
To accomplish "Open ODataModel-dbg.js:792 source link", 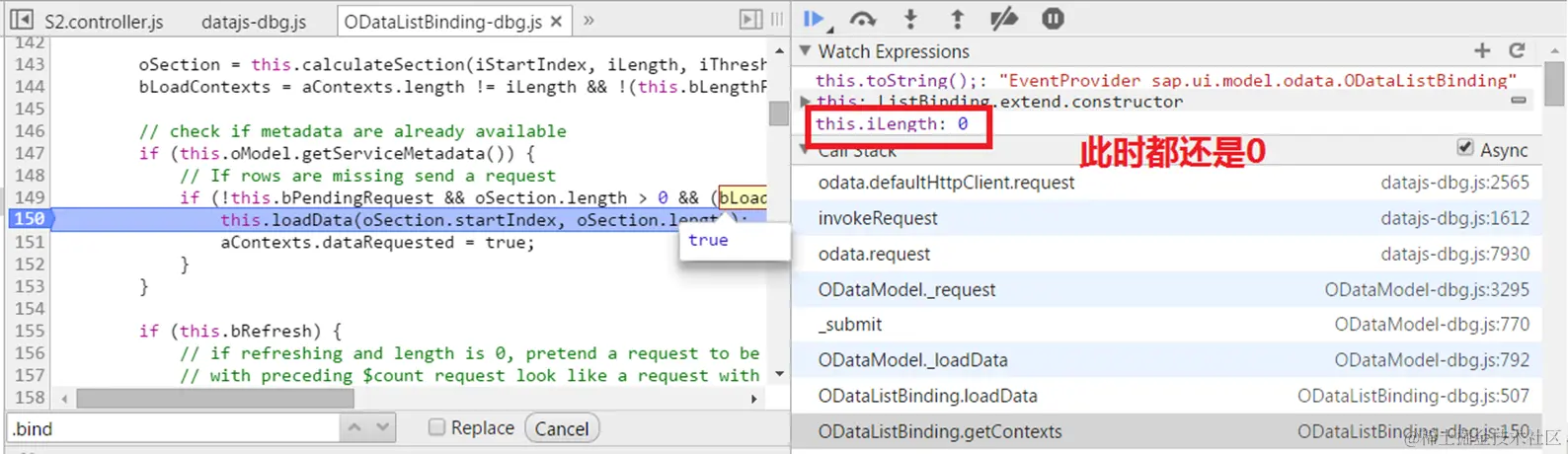I will click(1432, 360).
